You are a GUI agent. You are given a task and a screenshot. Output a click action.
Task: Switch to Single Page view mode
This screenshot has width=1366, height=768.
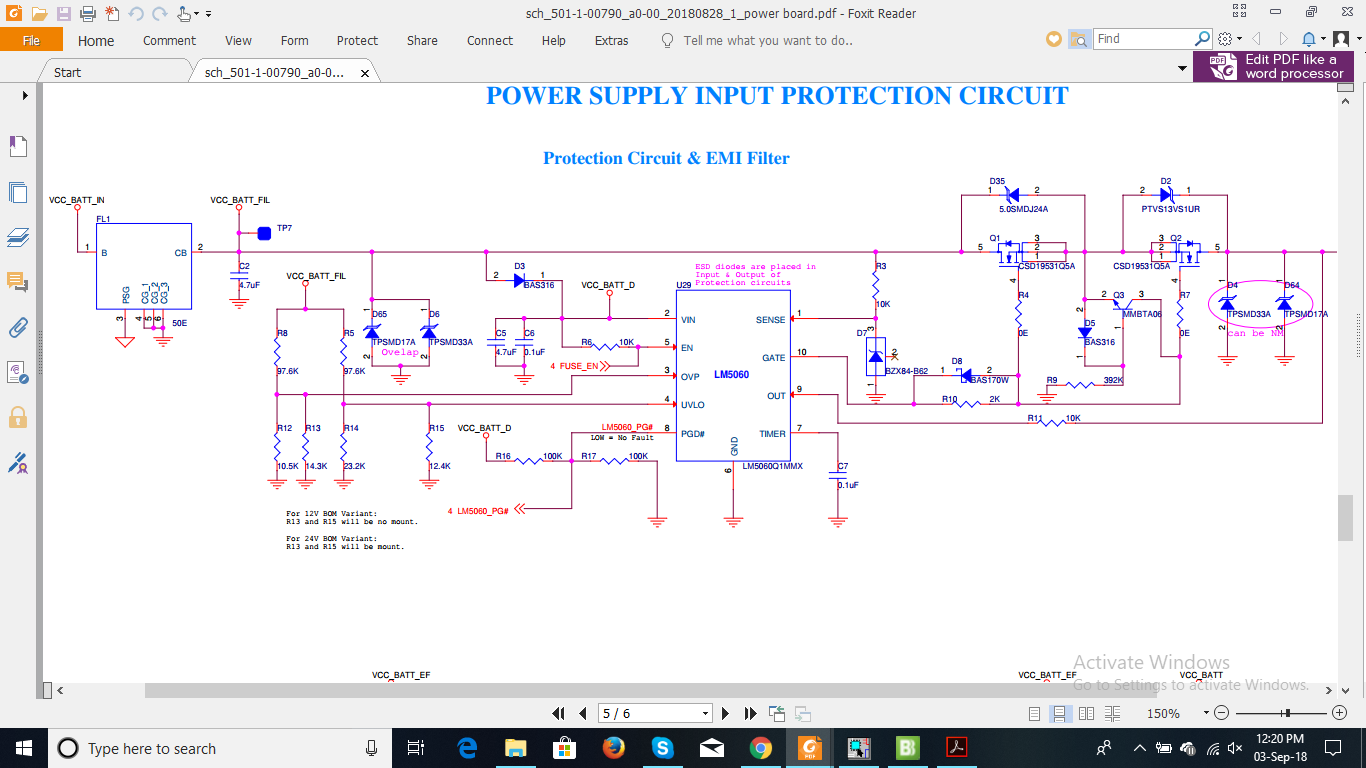1035,713
